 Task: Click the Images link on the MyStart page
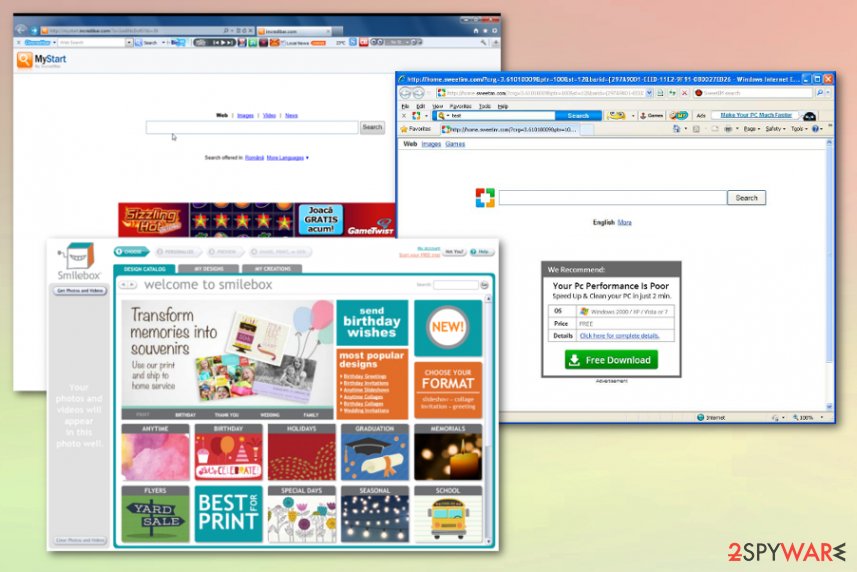coord(245,115)
